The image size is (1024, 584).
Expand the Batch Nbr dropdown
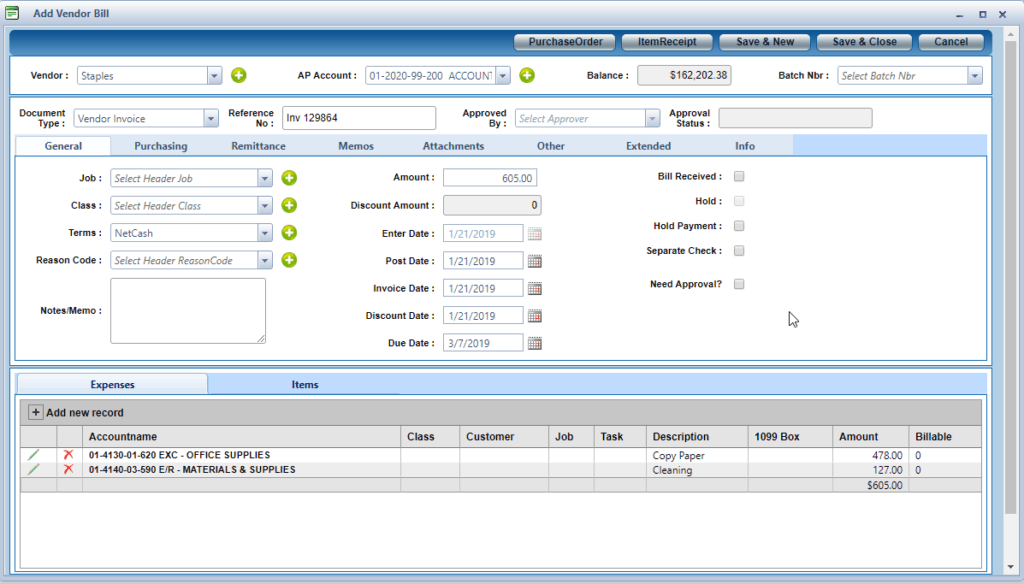[974, 75]
